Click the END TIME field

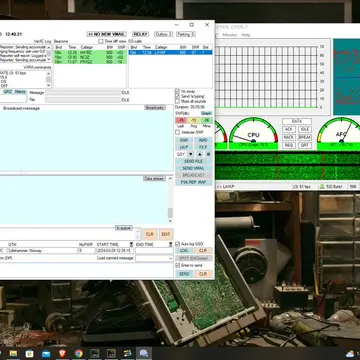[154, 251]
